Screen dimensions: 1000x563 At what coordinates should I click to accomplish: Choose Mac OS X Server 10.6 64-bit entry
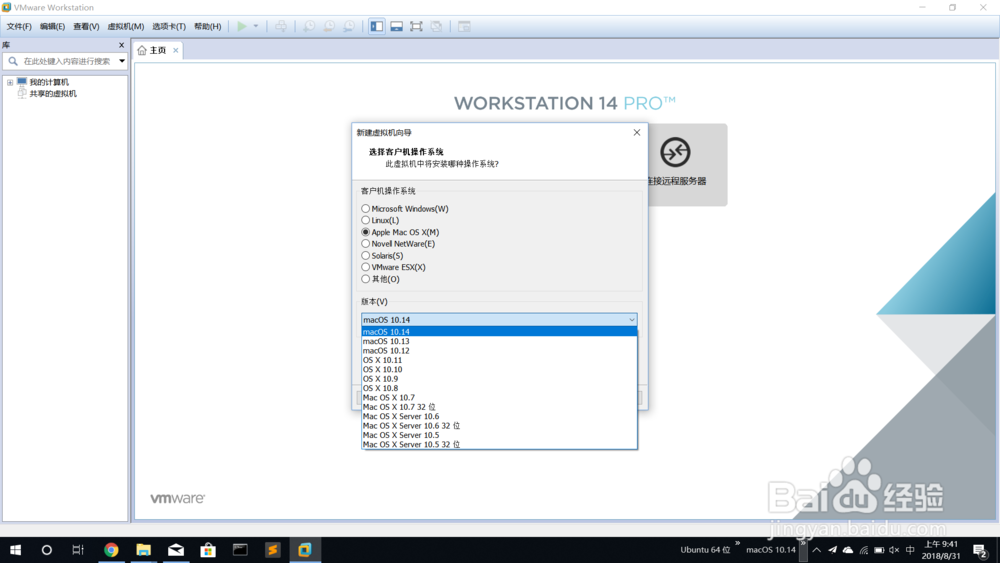499,416
